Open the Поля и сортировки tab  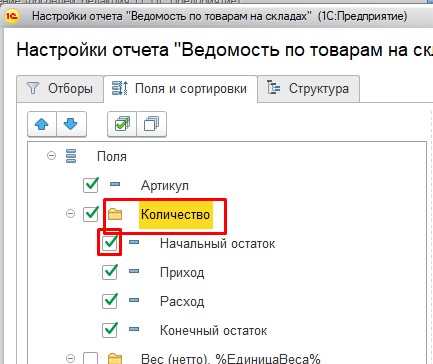180,89
